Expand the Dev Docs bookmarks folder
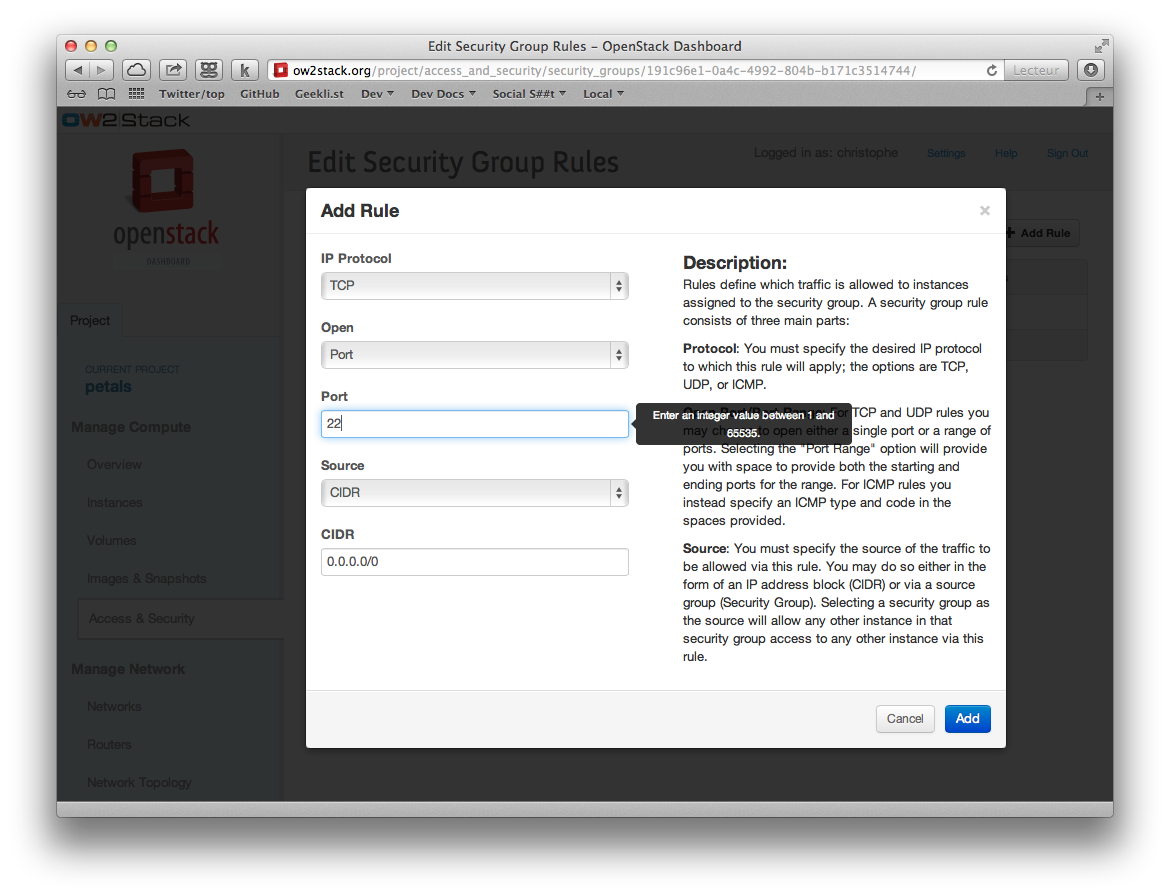 point(443,94)
